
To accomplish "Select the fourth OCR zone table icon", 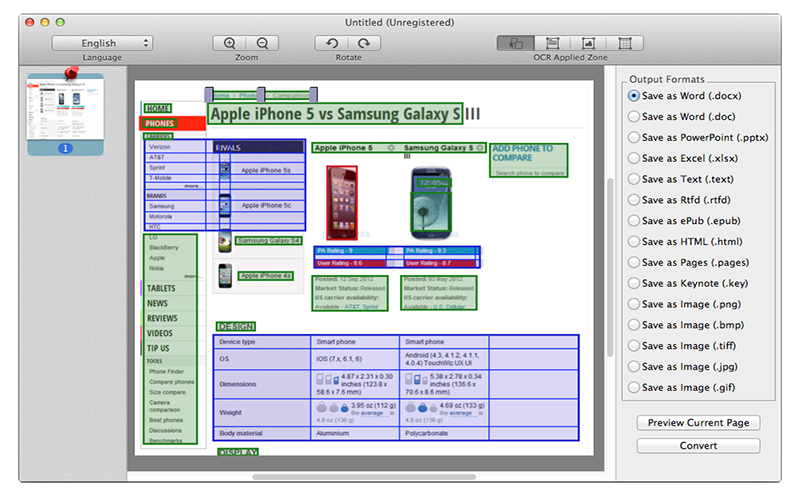I will (x=624, y=43).
